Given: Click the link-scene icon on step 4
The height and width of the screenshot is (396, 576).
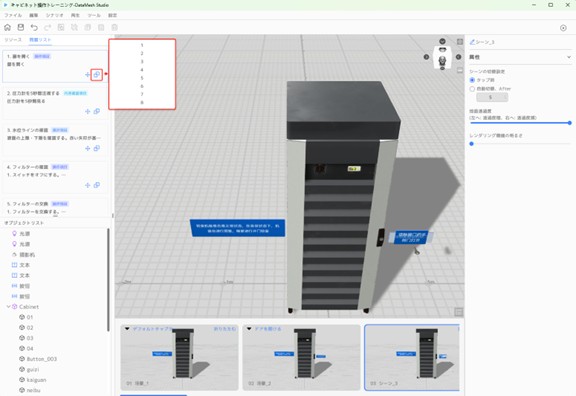Looking at the screenshot, I should [97, 185].
